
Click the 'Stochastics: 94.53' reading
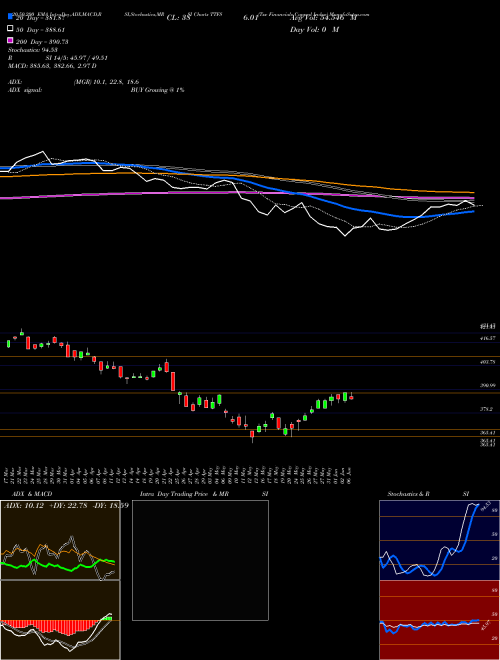click(33, 50)
